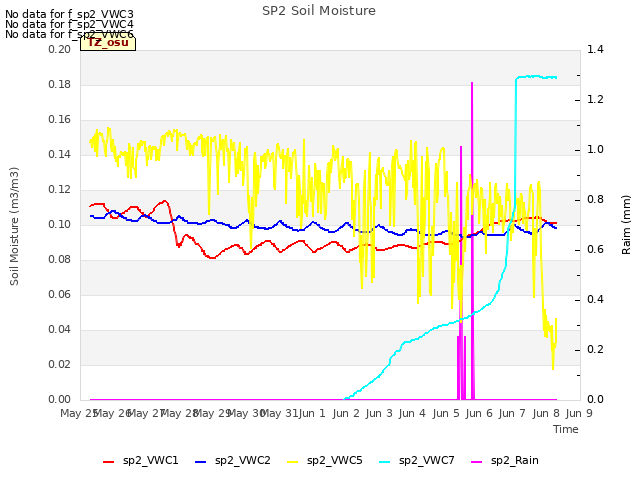Click the 0.08 left axis tick label

60,260
